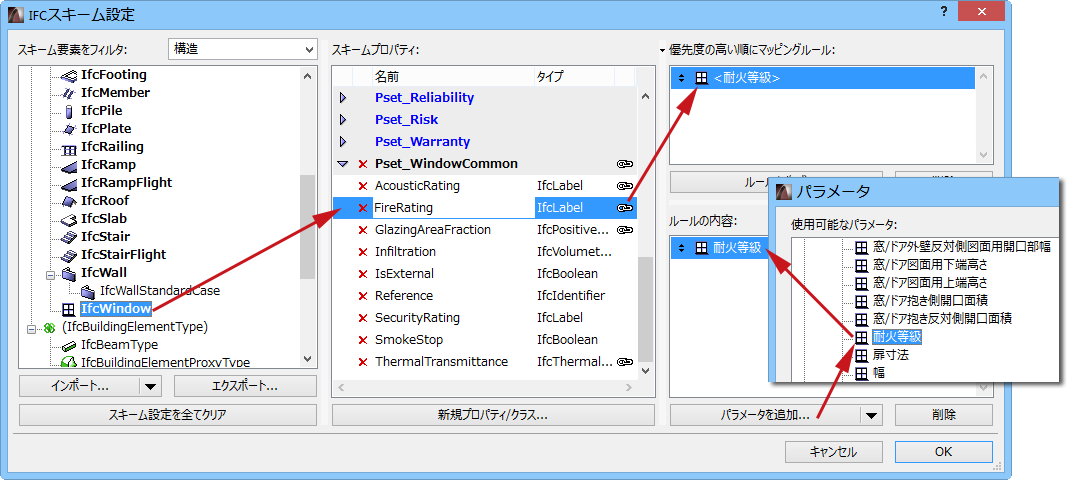Collapse the 優先度の高い順にマッピングルール section
This screenshot has height=480, width=1068.
point(662,50)
